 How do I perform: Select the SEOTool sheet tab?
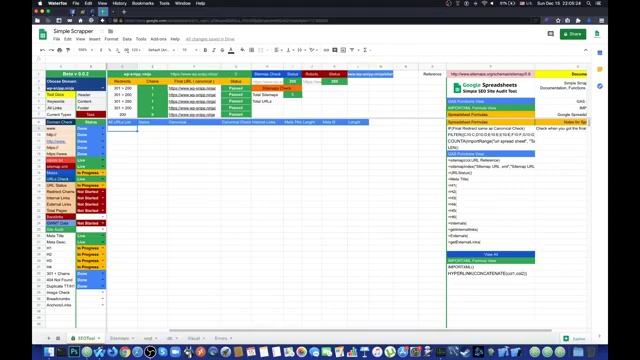click(86, 338)
